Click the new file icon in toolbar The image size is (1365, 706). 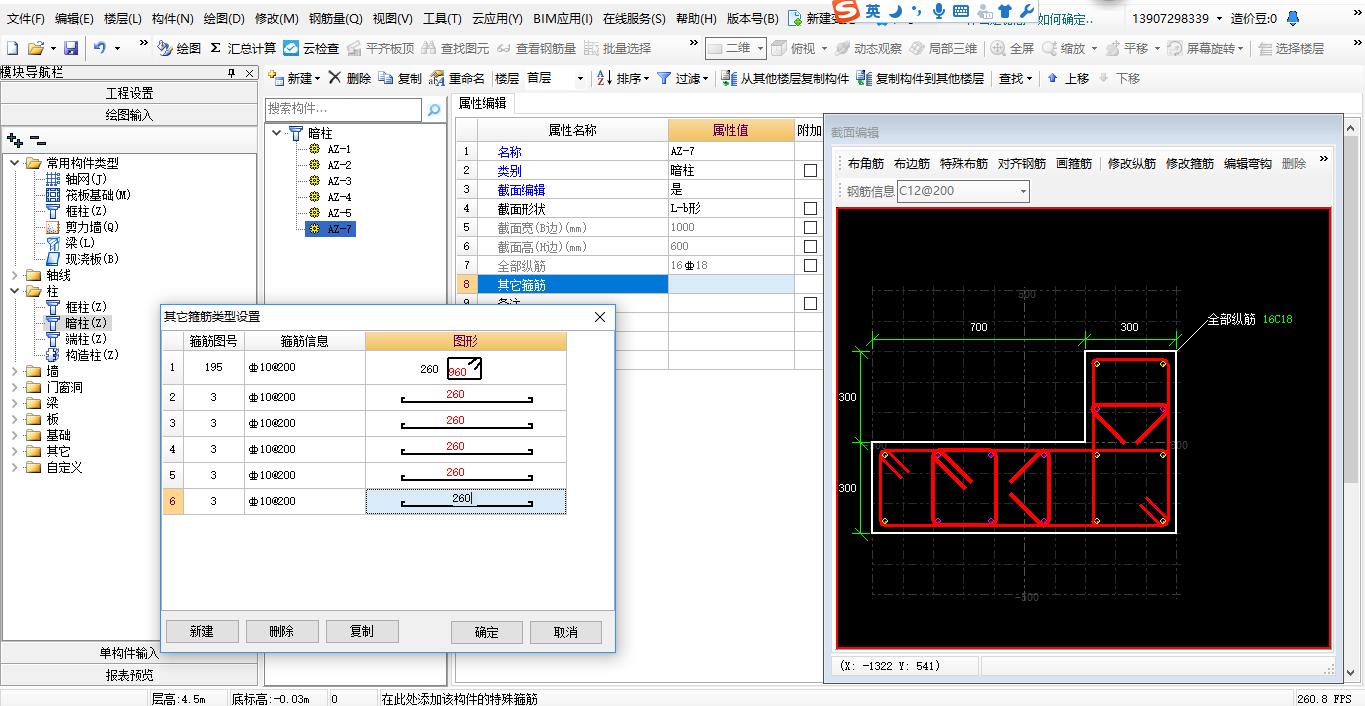pyautogui.click(x=12, y=48)
